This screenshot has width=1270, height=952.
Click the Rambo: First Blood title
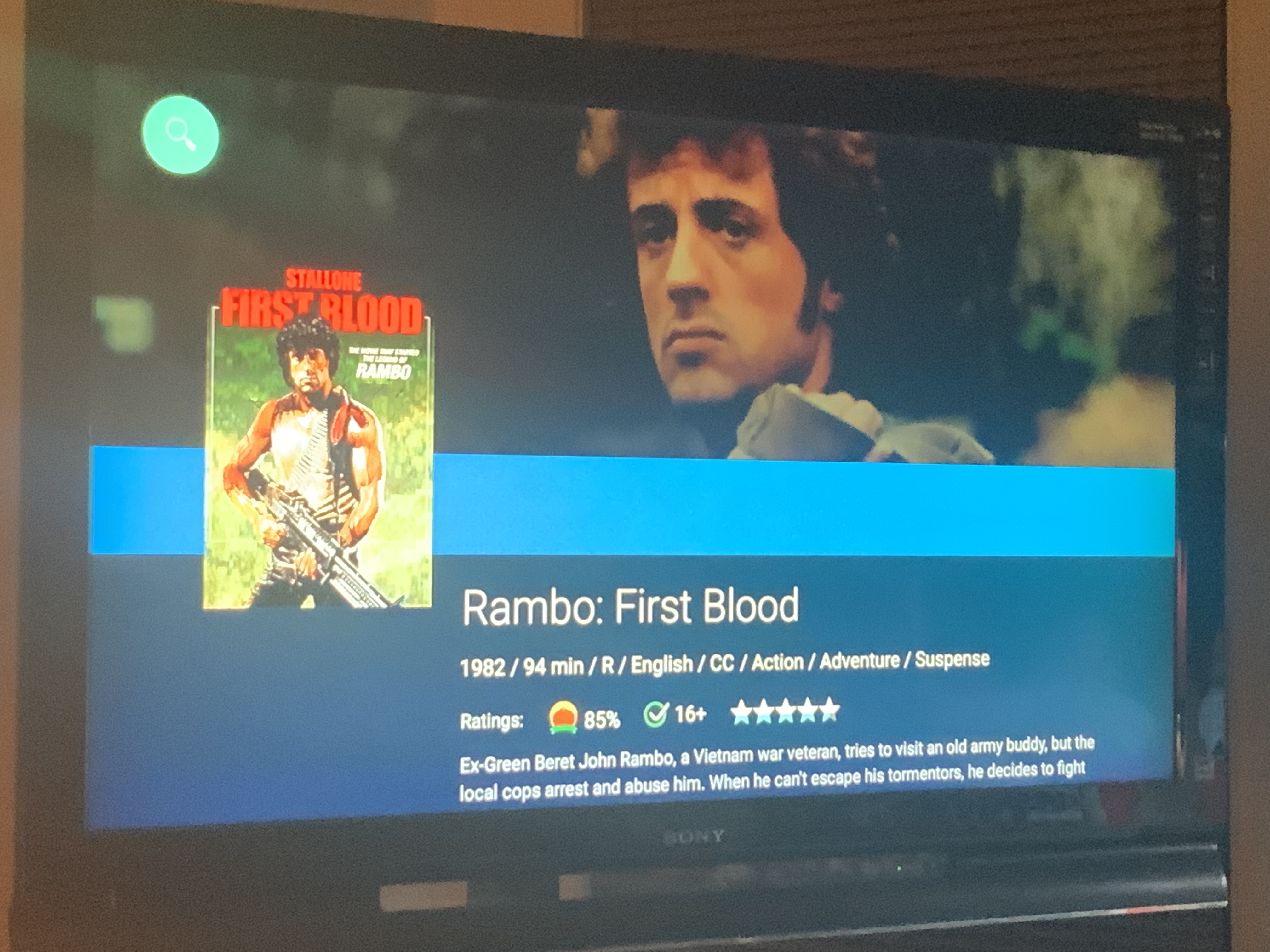coord(630,606)
